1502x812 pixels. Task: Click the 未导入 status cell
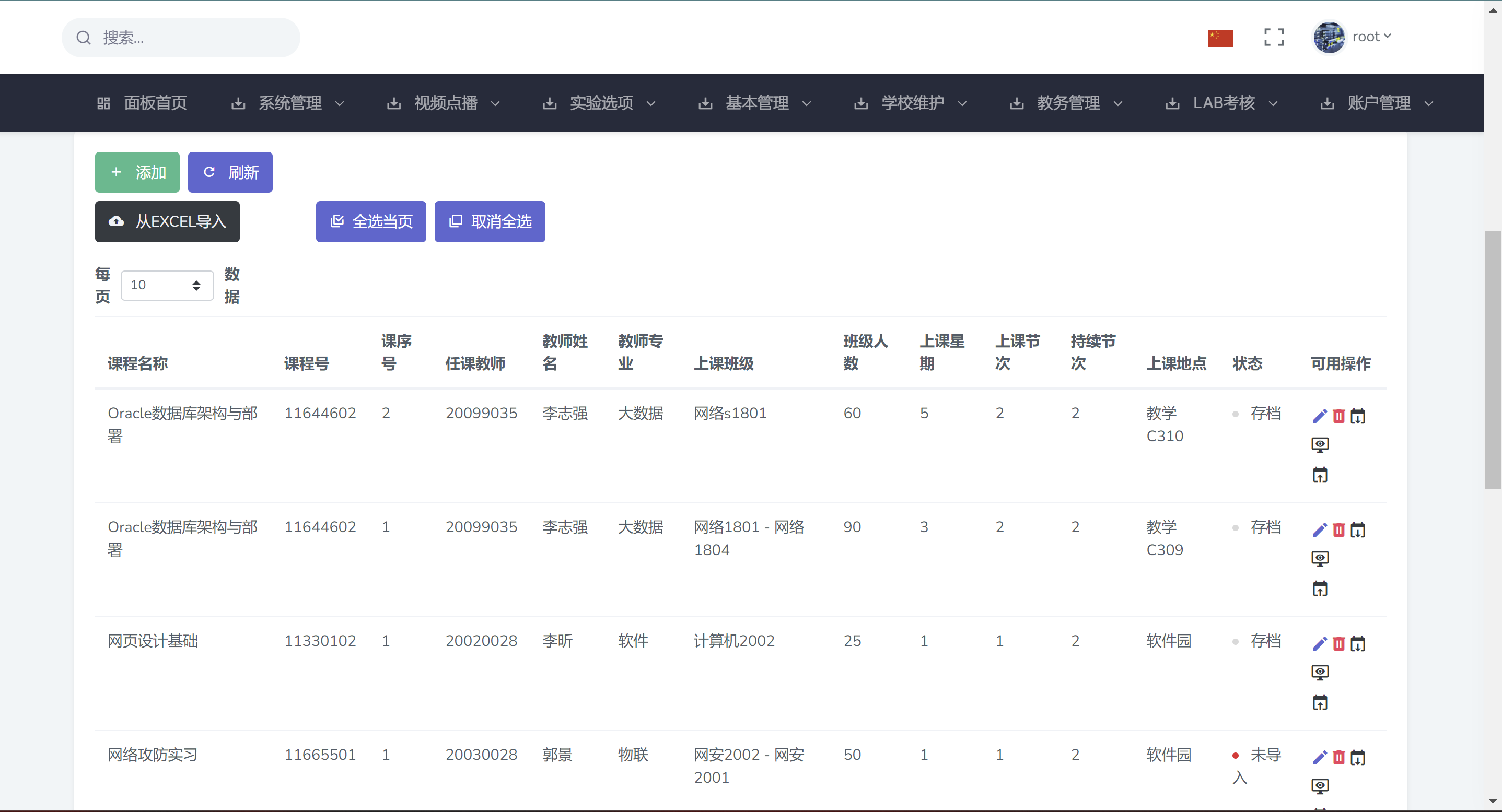point(1256,766)
